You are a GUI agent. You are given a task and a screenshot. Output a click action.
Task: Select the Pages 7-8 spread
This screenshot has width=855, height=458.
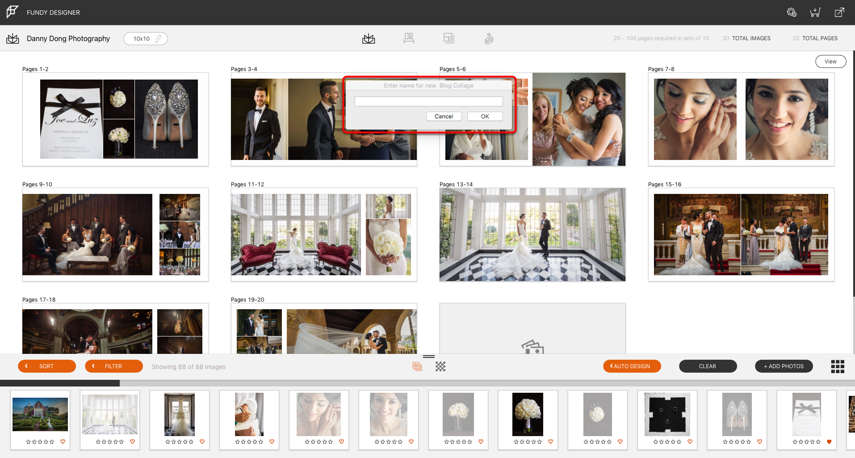741,119
